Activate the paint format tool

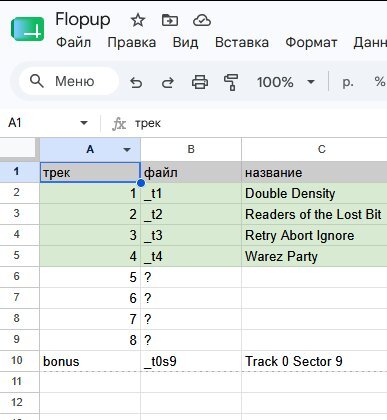pos(231,82)
